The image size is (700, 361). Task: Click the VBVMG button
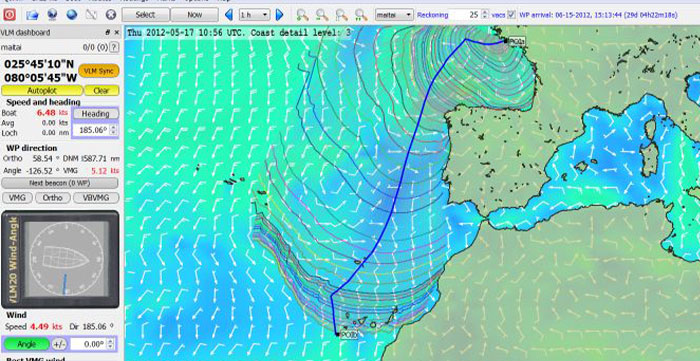point(96,198)
